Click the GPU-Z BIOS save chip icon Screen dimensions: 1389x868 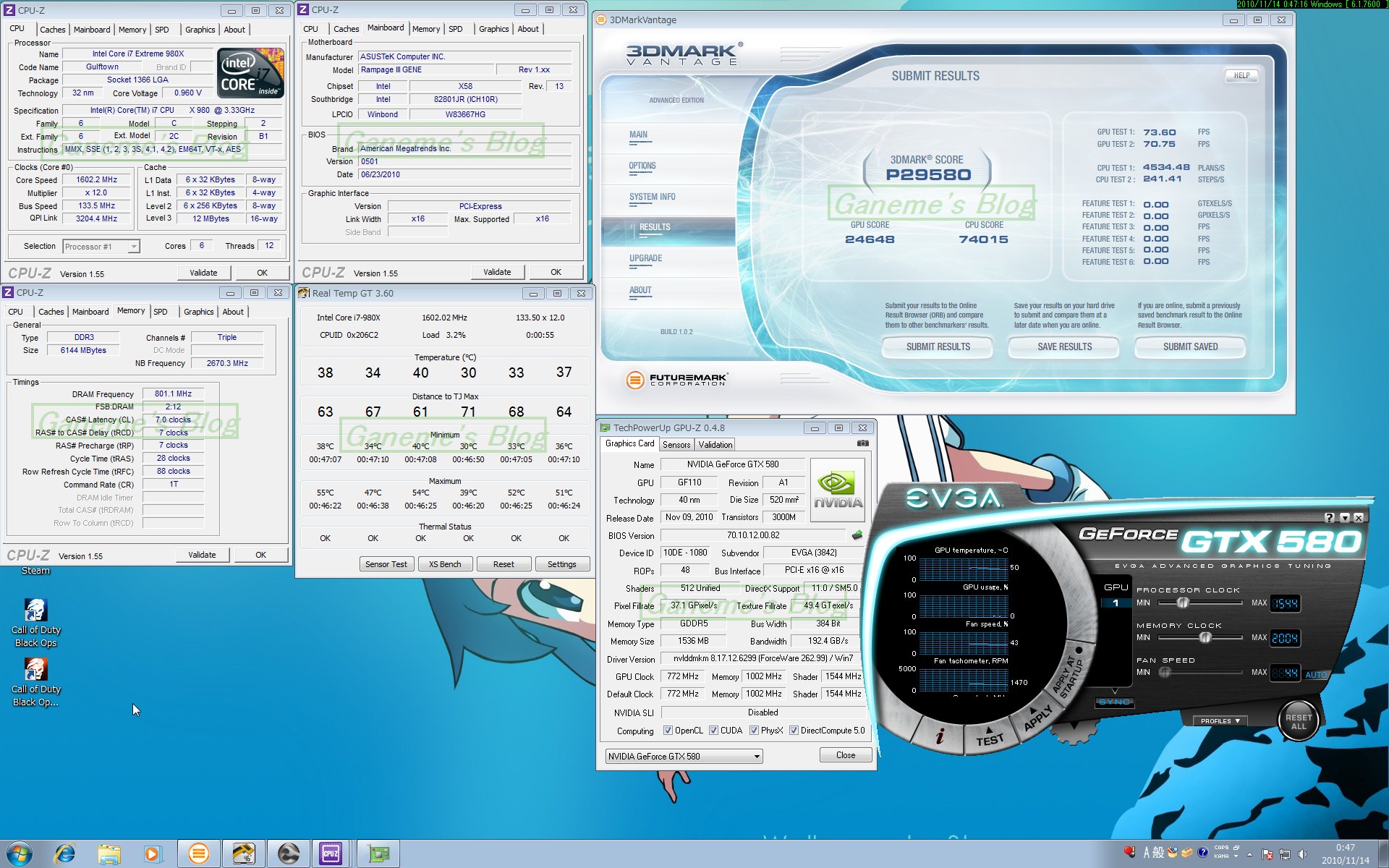coord(857,535)
